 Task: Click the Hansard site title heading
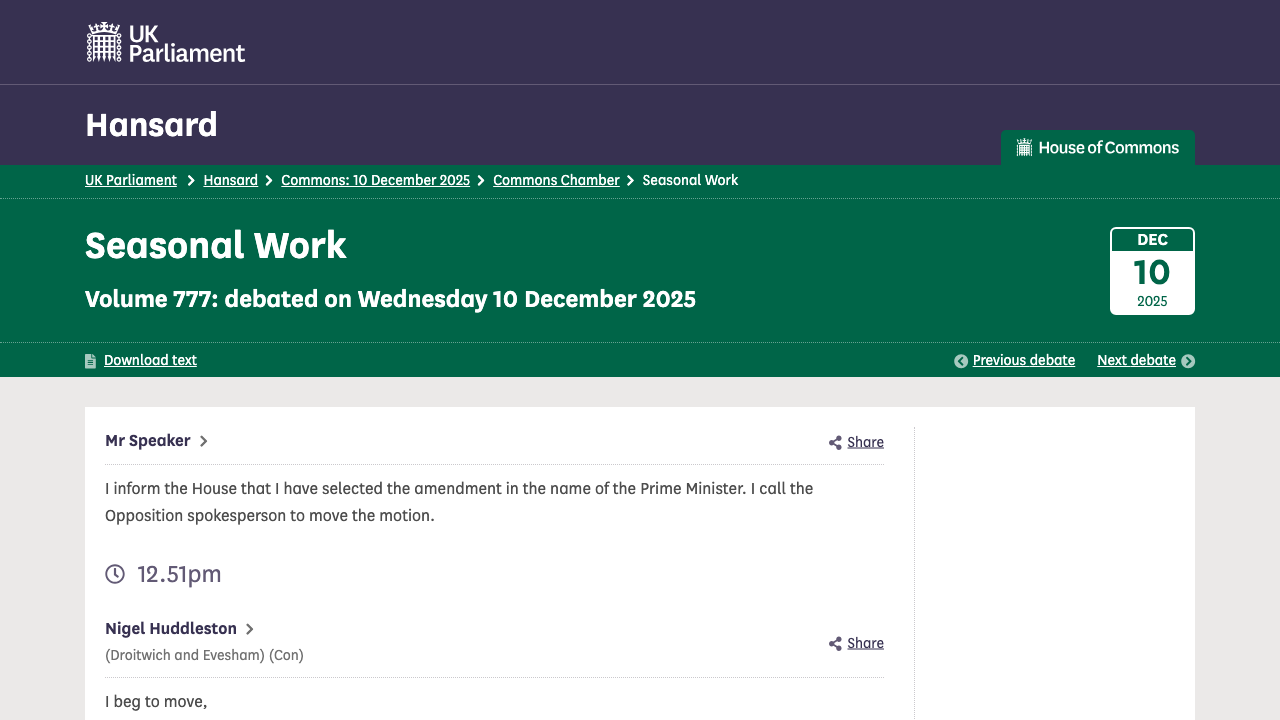(x=151, y=125)
